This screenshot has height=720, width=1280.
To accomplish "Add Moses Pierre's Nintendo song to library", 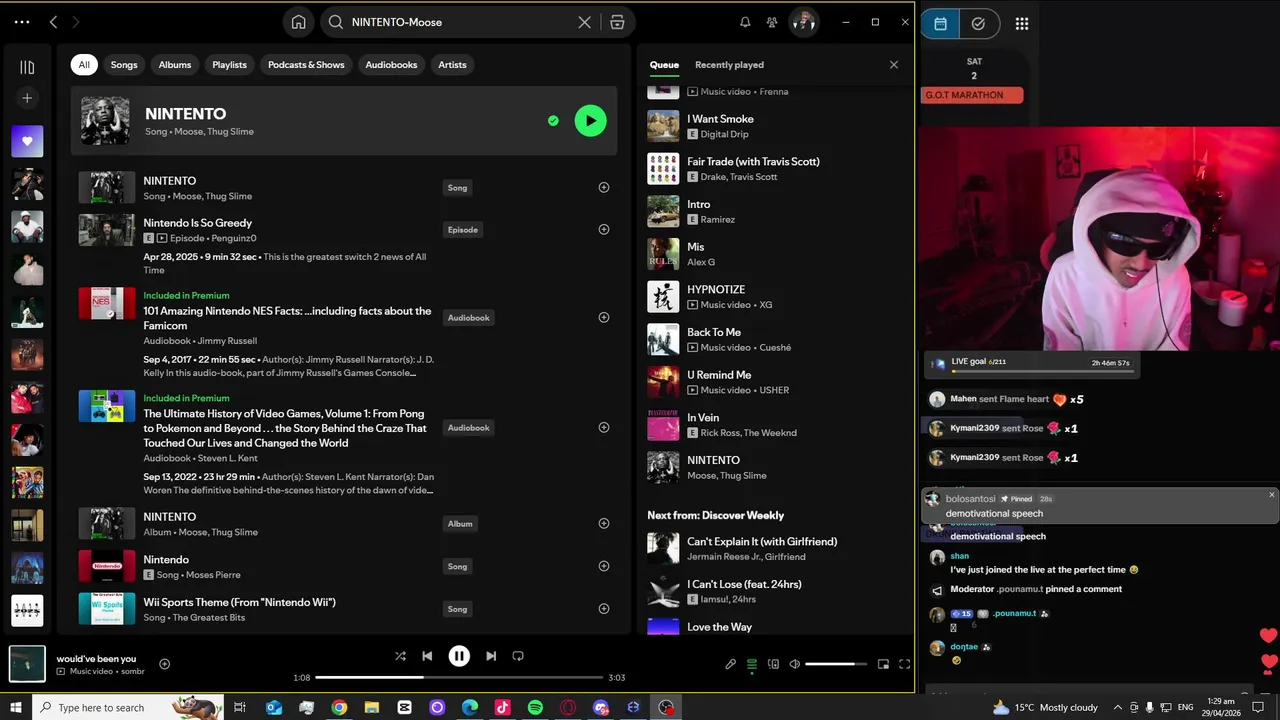I will coord(603,566).
